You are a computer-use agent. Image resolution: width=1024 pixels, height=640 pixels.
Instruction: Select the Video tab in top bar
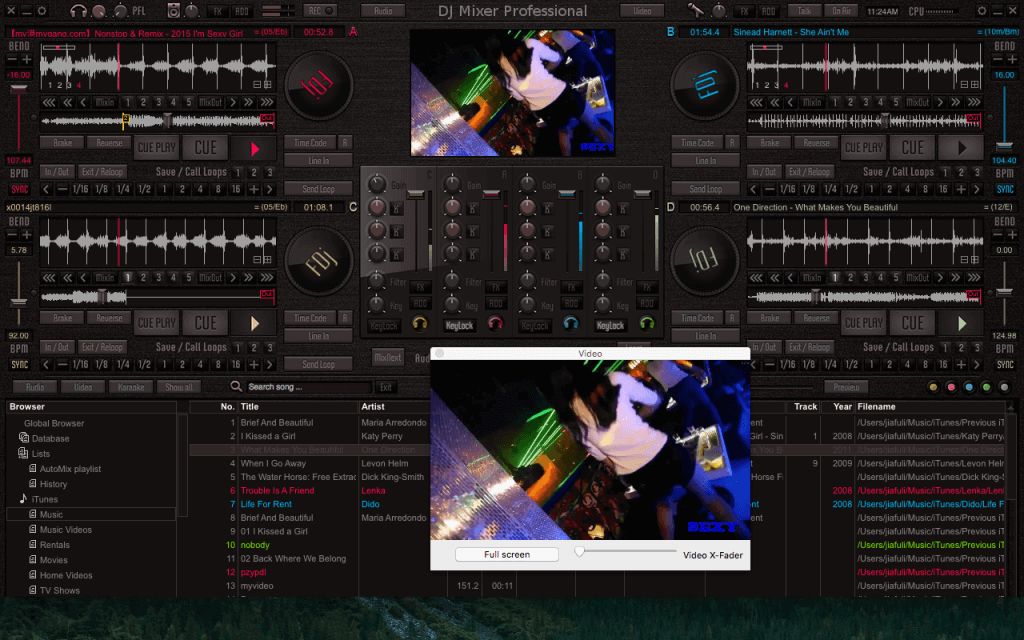[641, 10]
